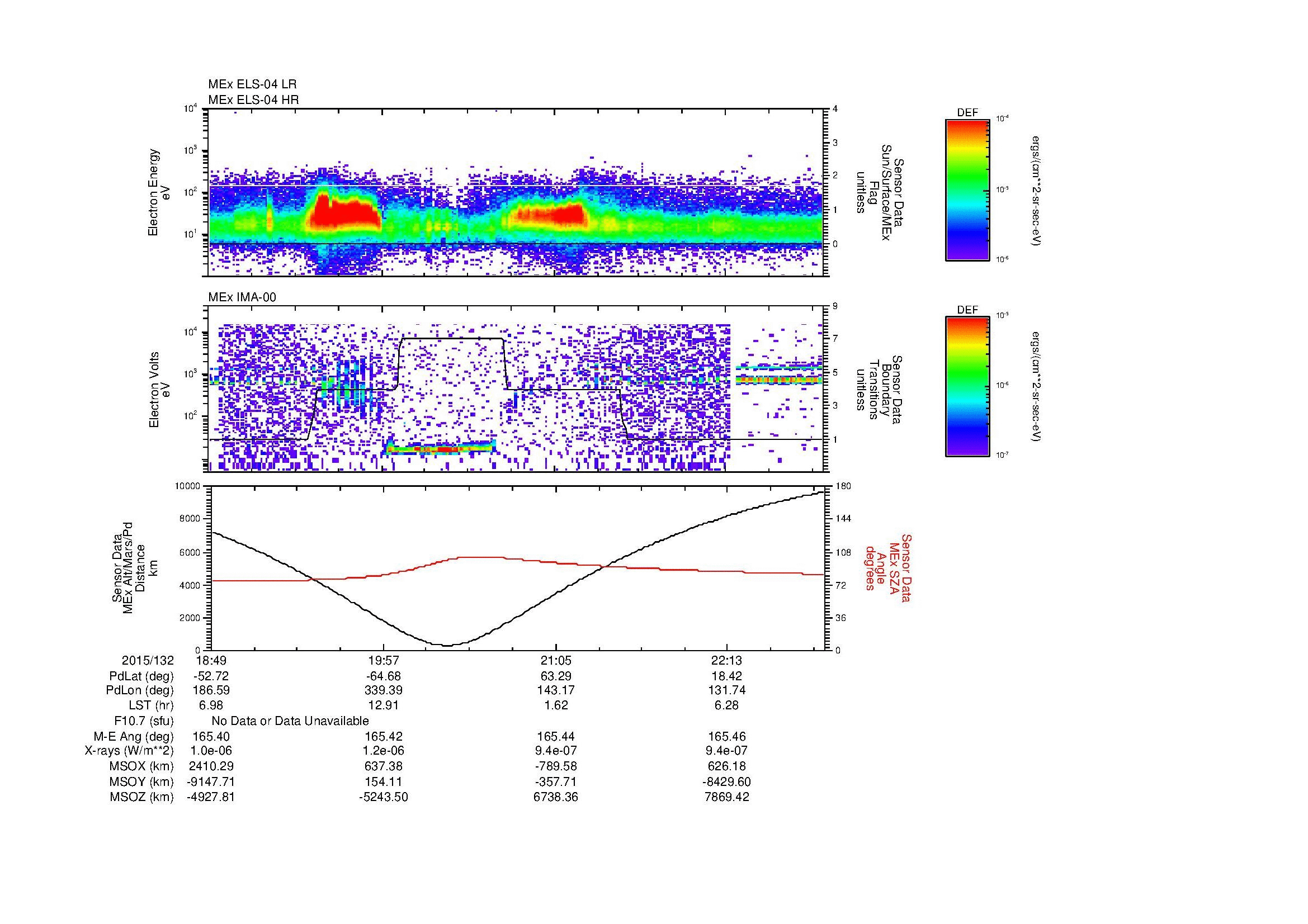Click the altitude axis tick '6000'
Screen dimensions: 1308x924
point(190,552)
